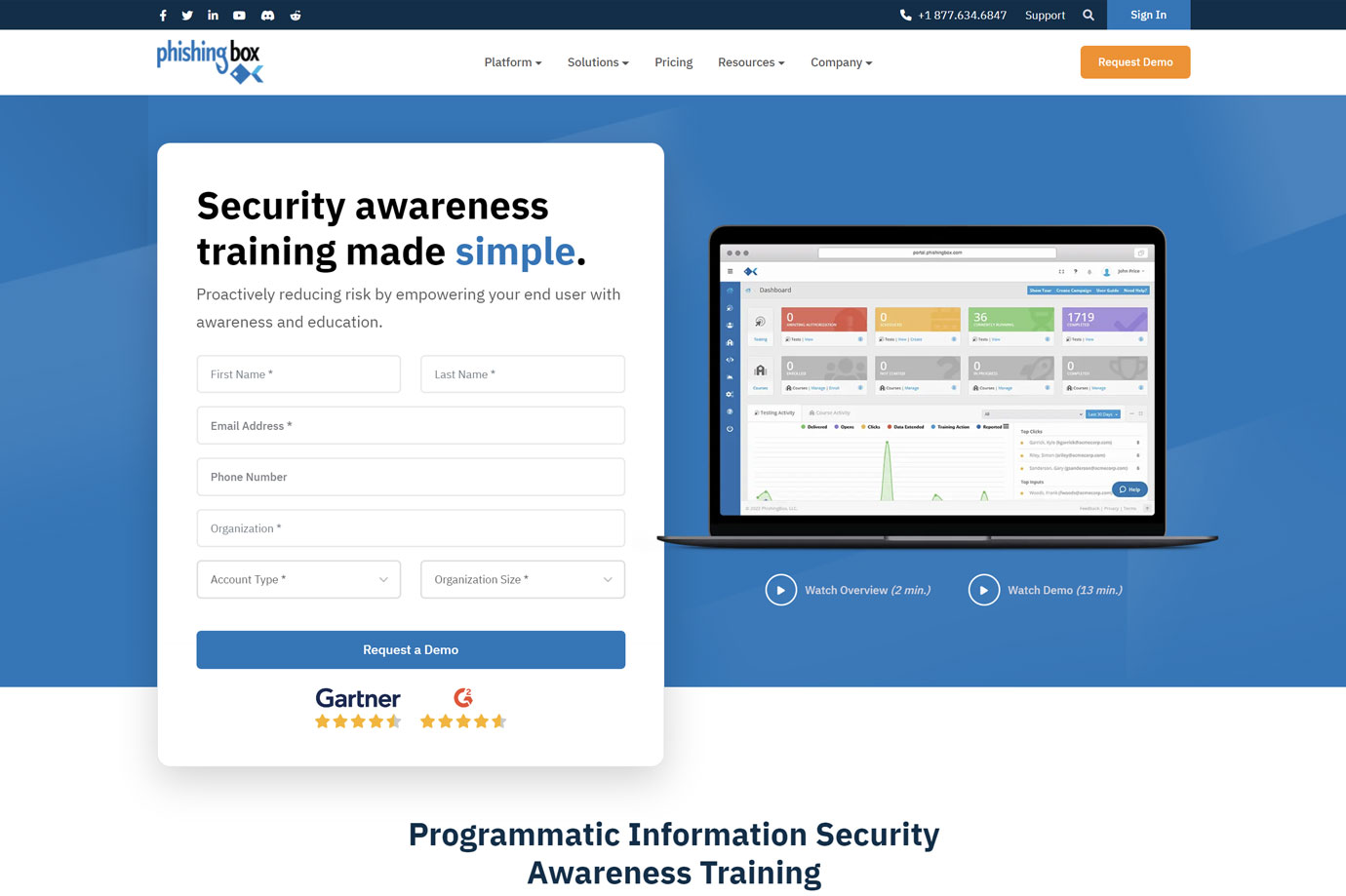This screenshot has height=896, width=1346.
Task: Expand the Resources menu
Action: click(751, 62)
